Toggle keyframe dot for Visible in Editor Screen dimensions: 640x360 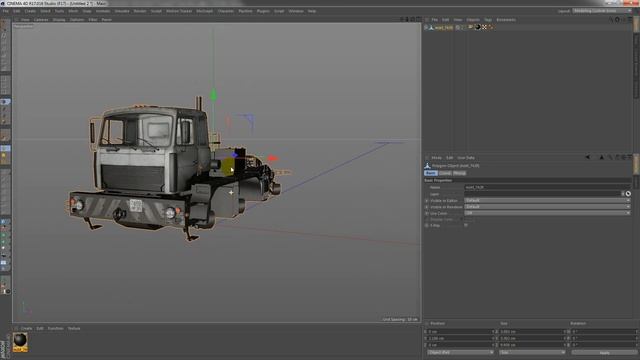click(x=427, y=201)
